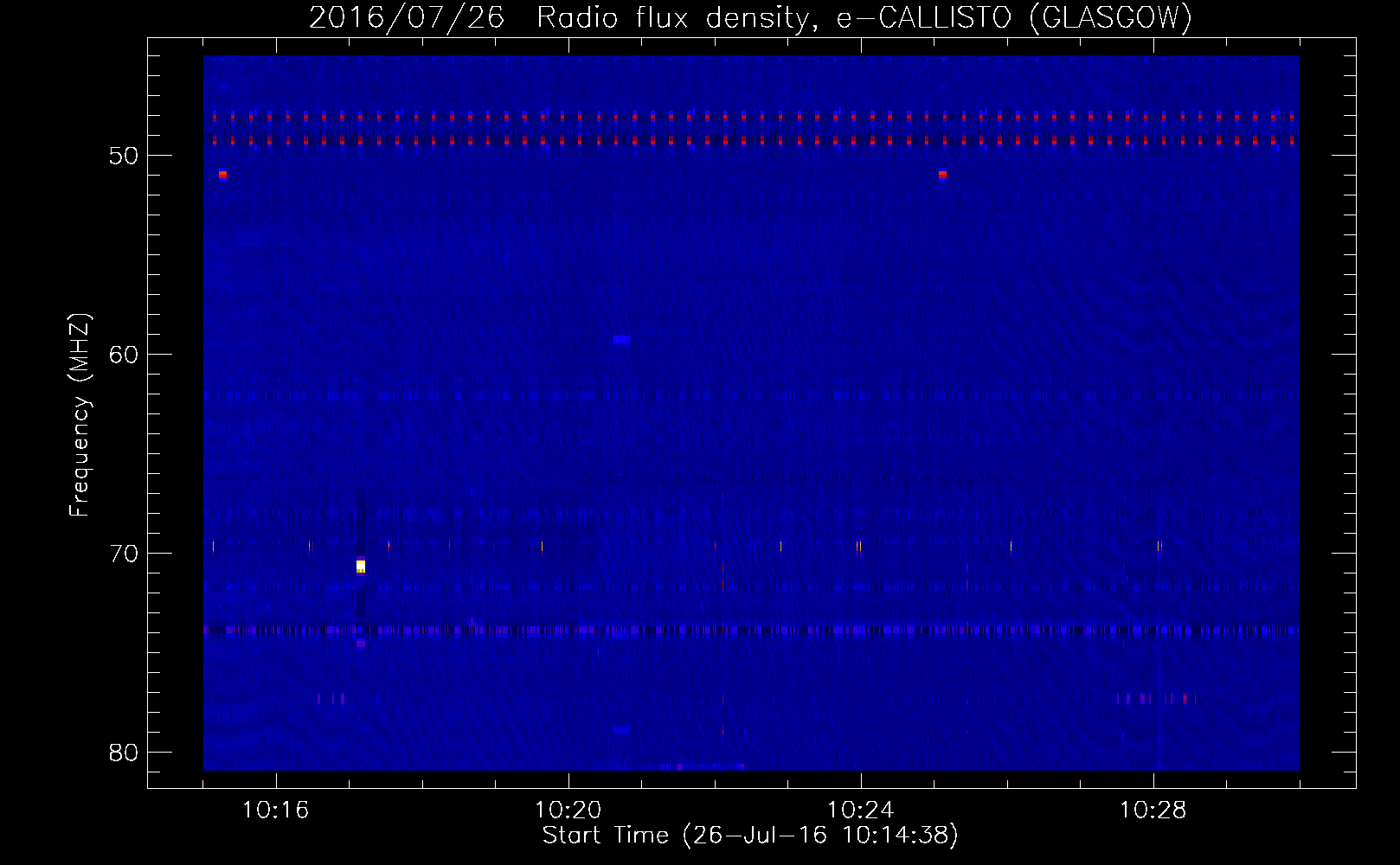Click the 'Frequency (MHZ)' axis label
Image resolution: width=1400 pixels, height=865 pixels.
pyautogui.click(x=79, y=415)
